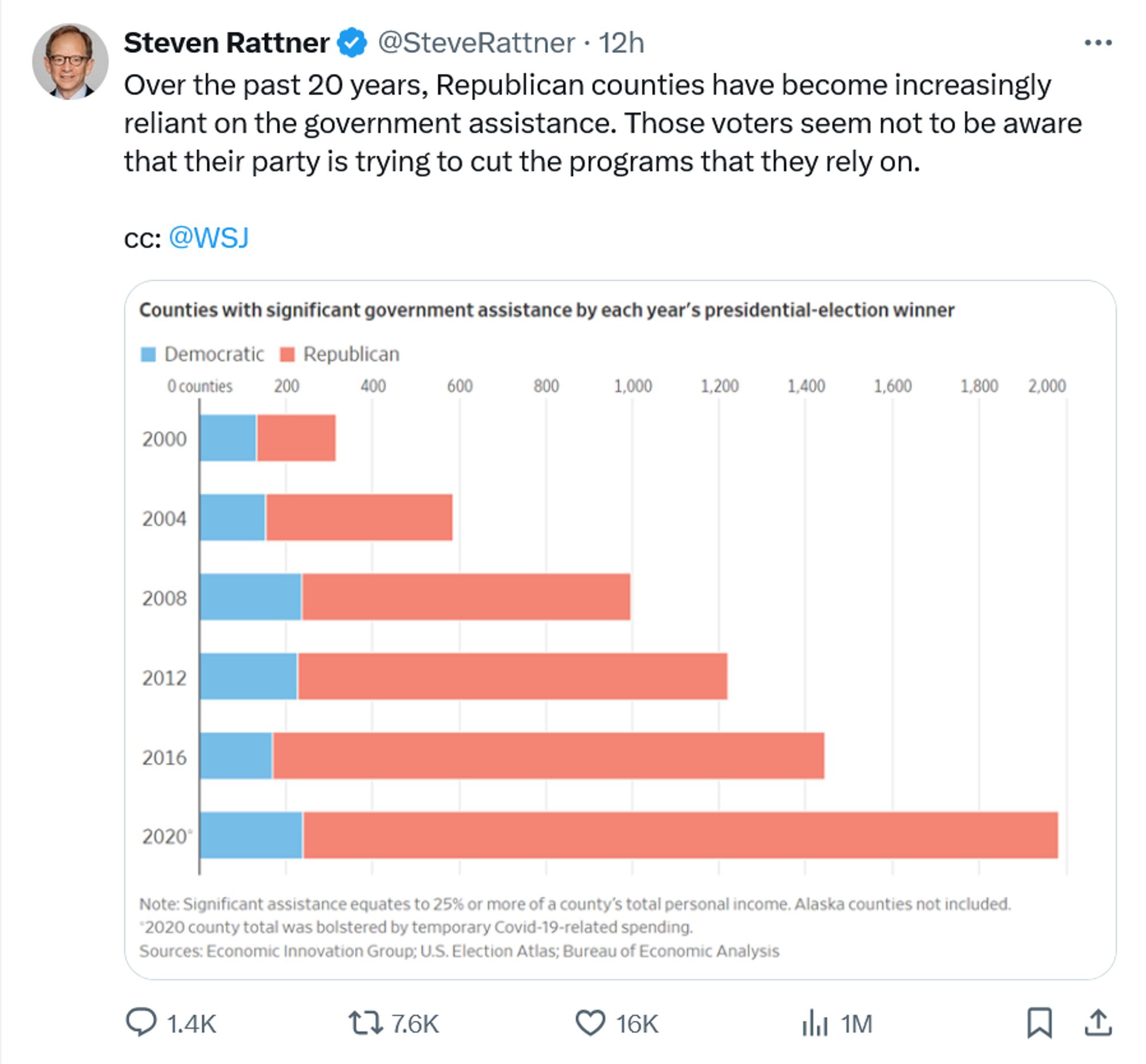
Task: Click the 2020 Republican red bar
Action: [x=680, y=835]
